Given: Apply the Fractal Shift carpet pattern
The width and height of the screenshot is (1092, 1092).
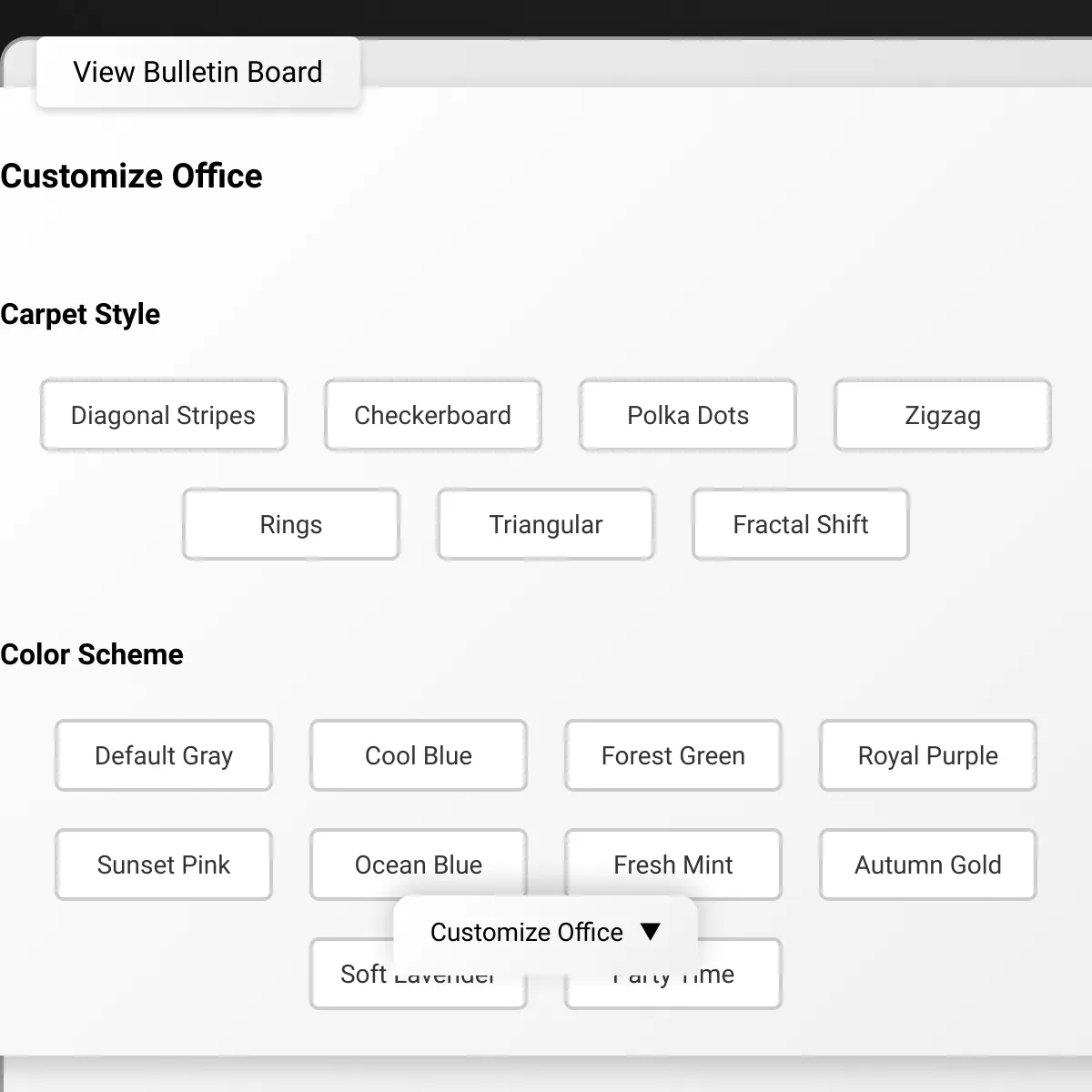Looking at the screenshot, I should (801, 524).
